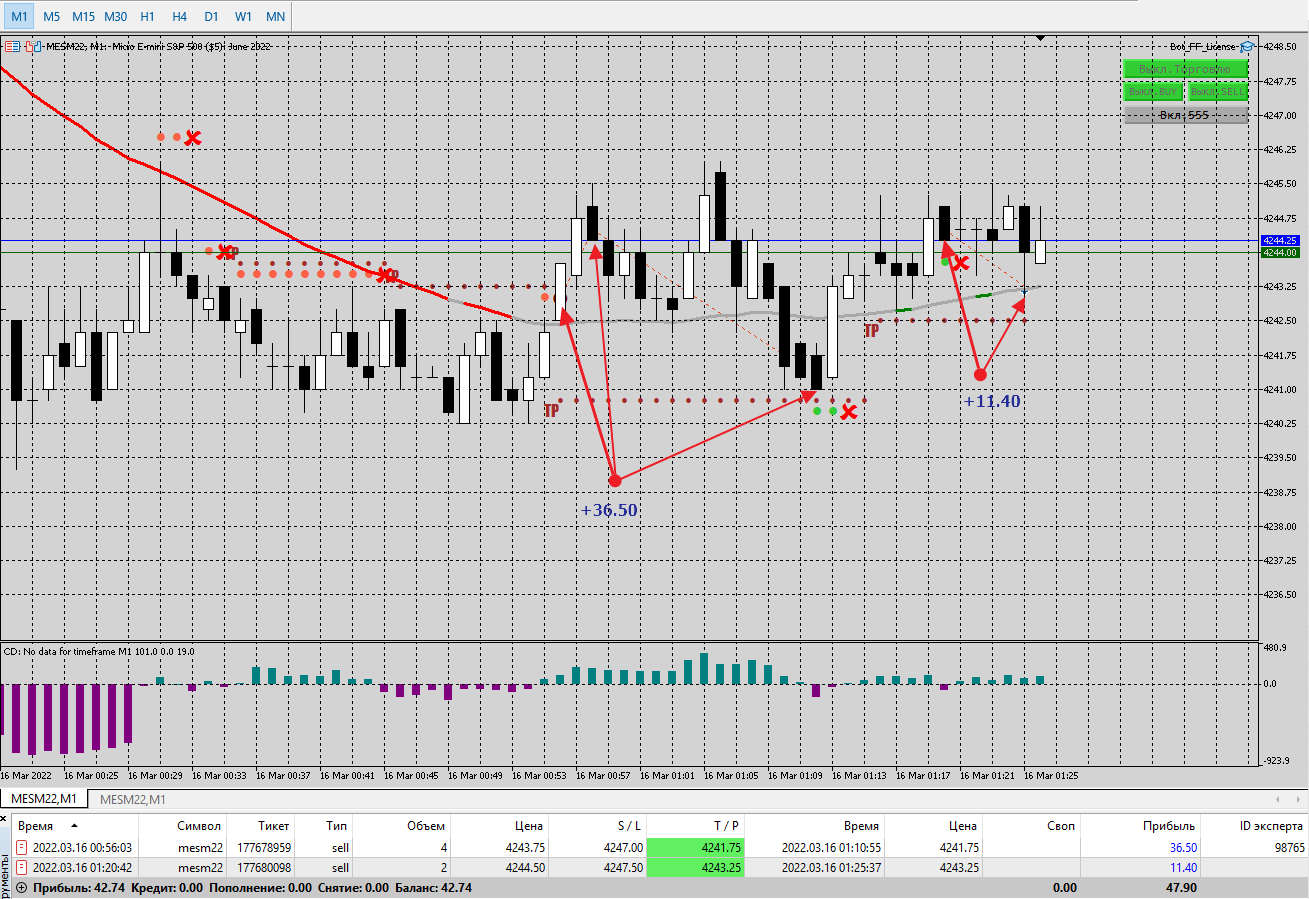Set chart to D1 daily timeframe

211,16
